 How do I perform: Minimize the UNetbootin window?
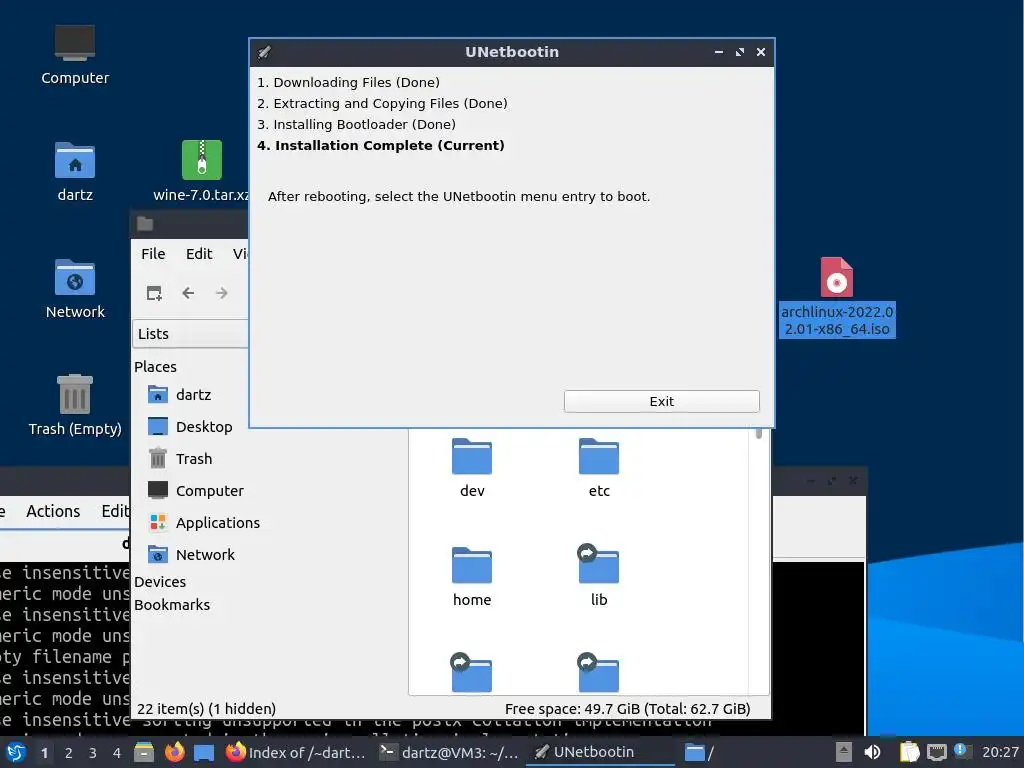(x=718, y=52)
